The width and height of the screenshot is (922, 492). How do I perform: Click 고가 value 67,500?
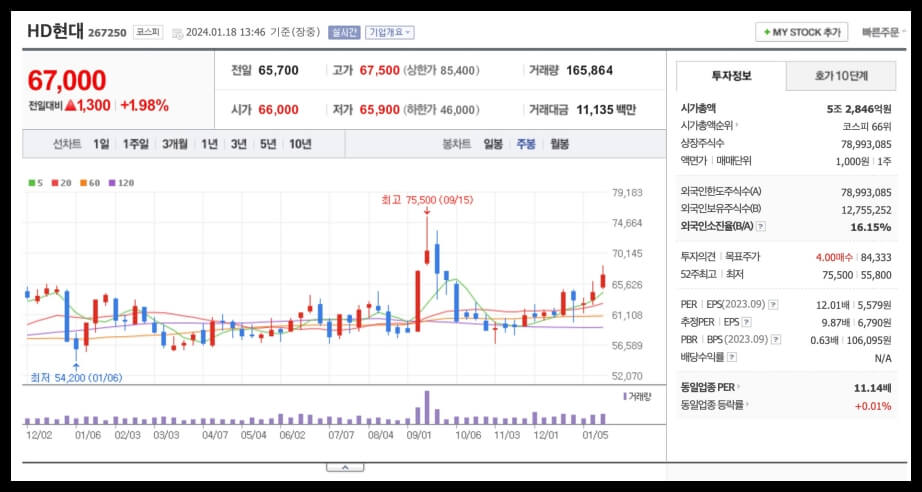click(380, 71)
